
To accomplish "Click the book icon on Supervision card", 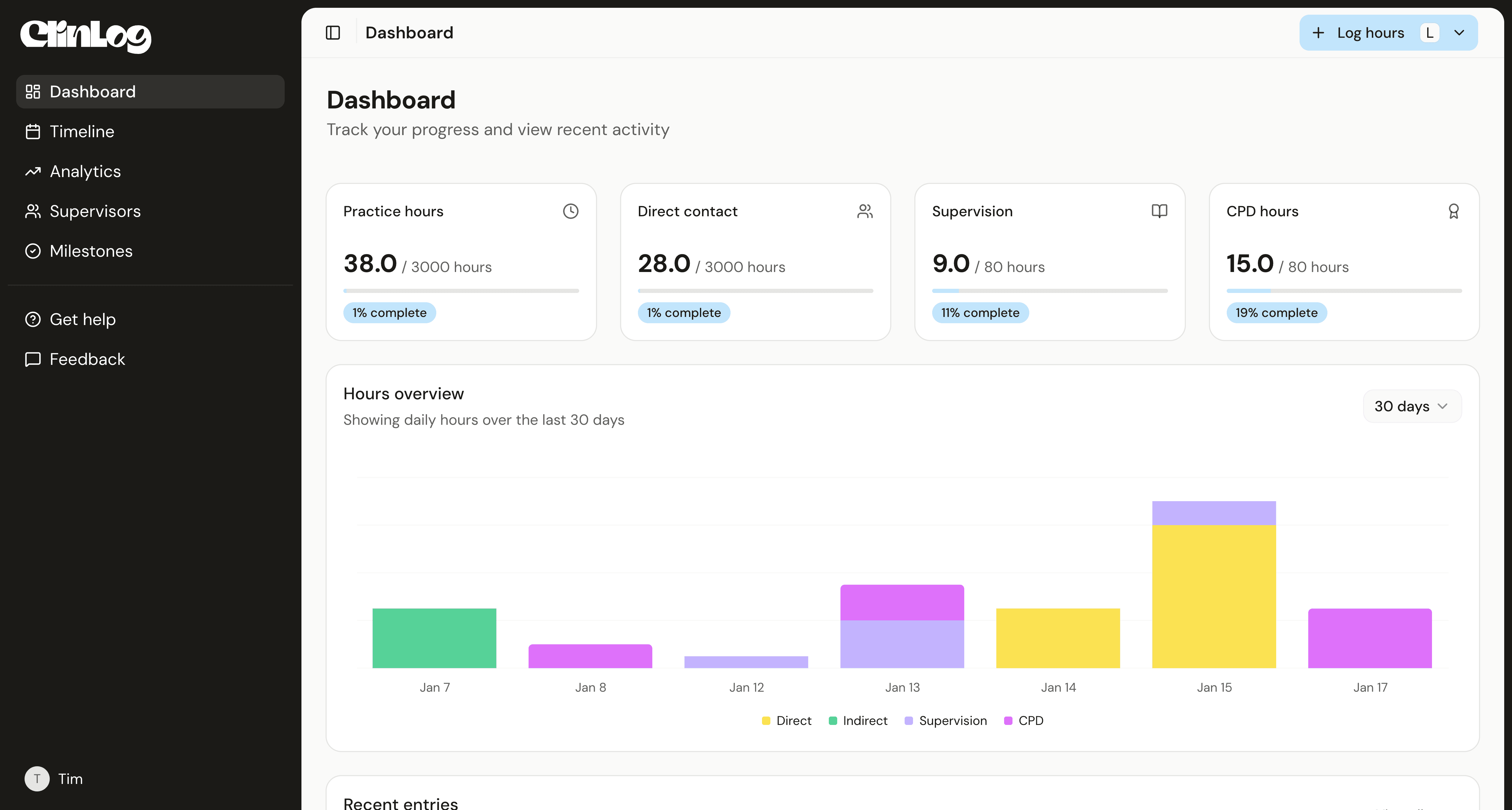I will tap(1159, 211).
